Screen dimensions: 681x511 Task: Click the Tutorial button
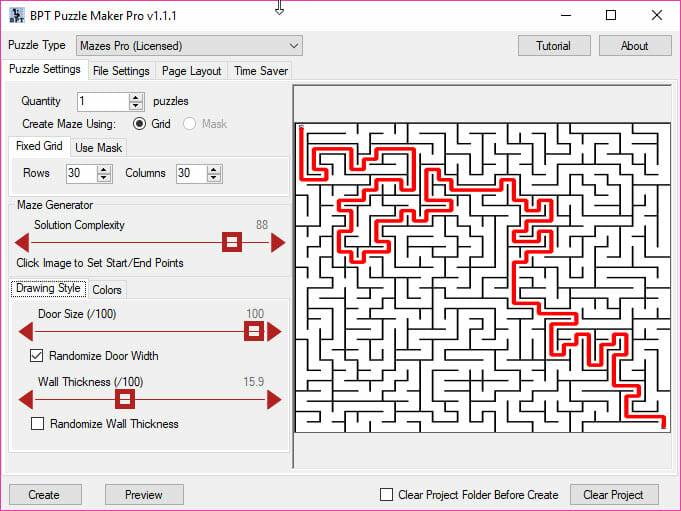pyautogui.click(x=554, y=46)
